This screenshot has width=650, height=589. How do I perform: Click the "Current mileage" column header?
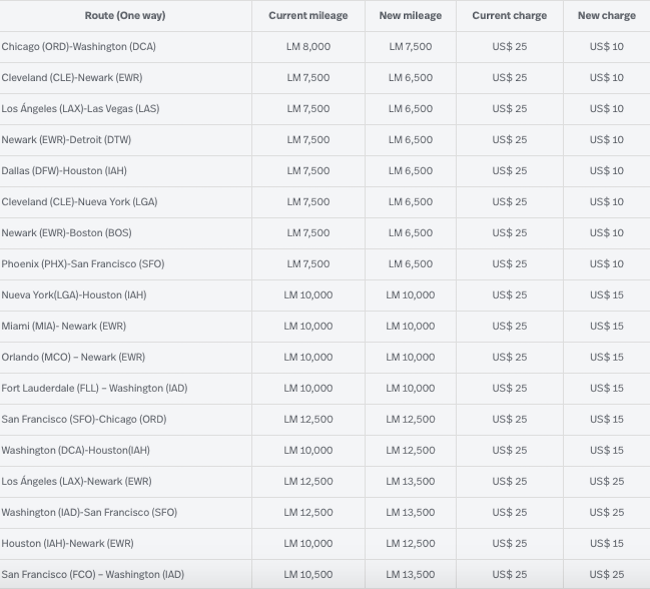click(x=308, y=16)
